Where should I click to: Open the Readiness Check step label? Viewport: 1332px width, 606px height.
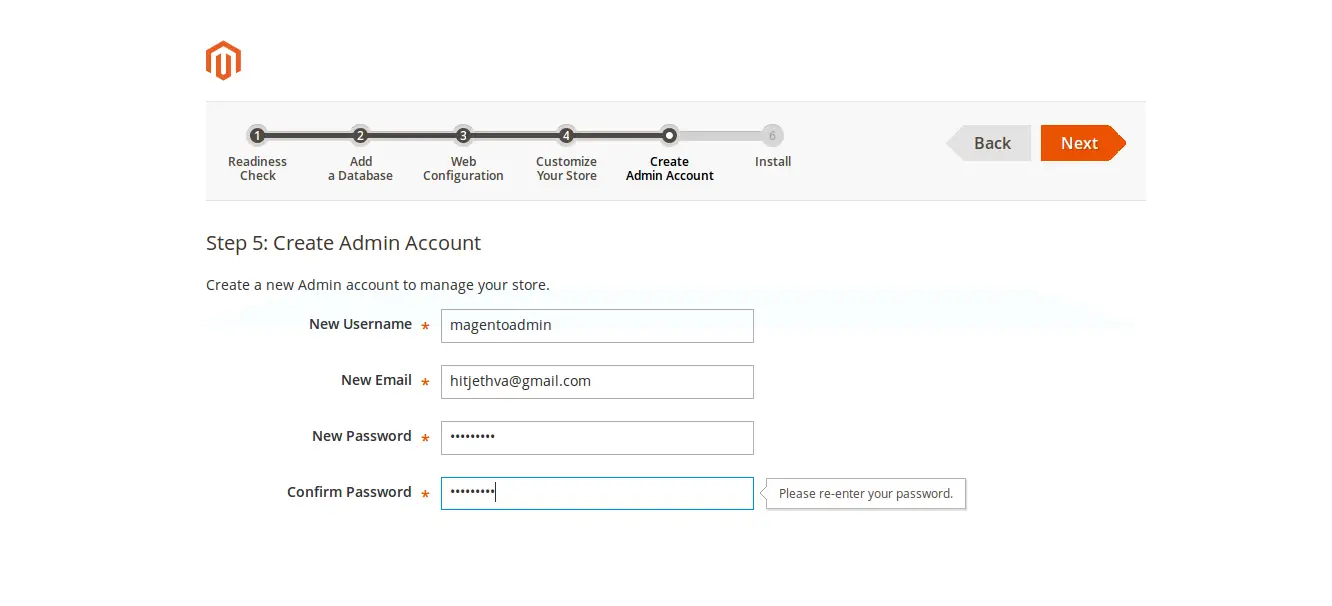pyautogui.click(x=257, y=169)
